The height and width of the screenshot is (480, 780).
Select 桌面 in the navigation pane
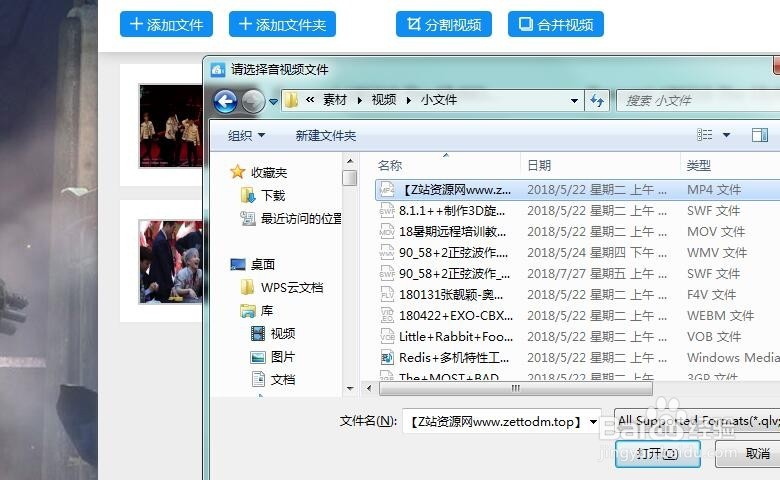point(253,264)
